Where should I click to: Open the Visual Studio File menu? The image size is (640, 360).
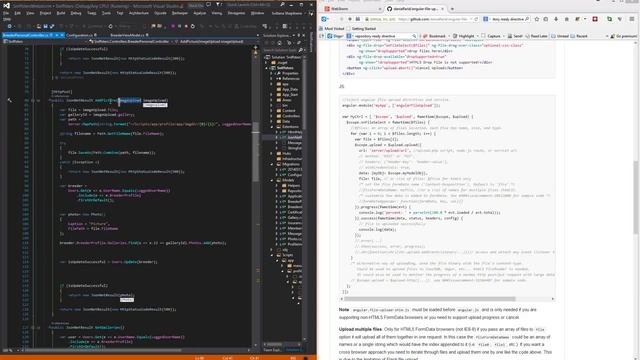point(6,13)
